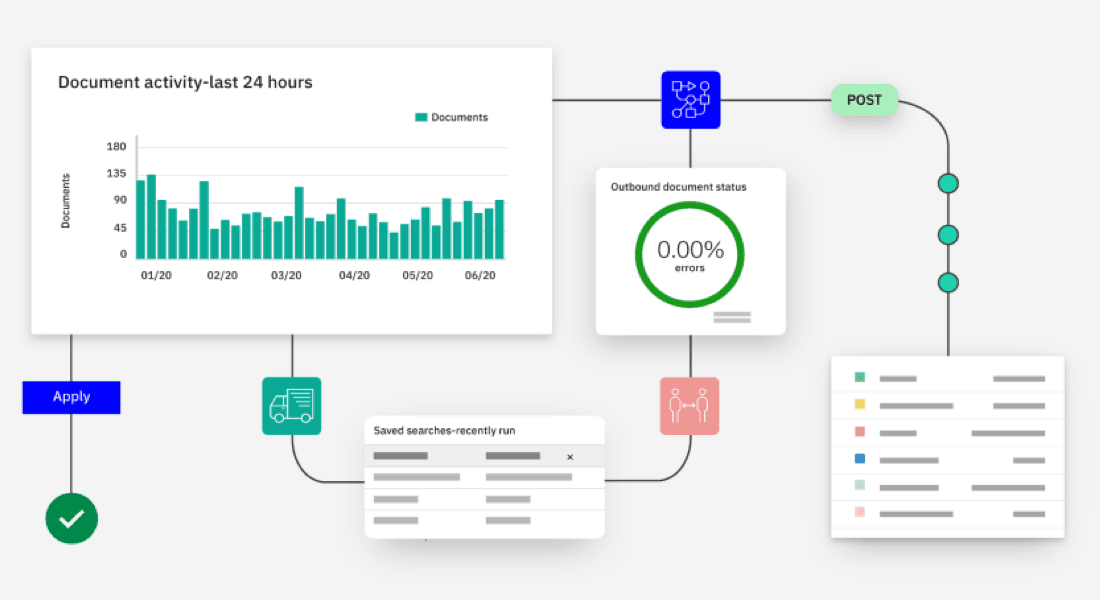Viewport: 1100px width, 600px height.
Task: Click the blue workflow diagram icon
Action: (x=690, y=99)
